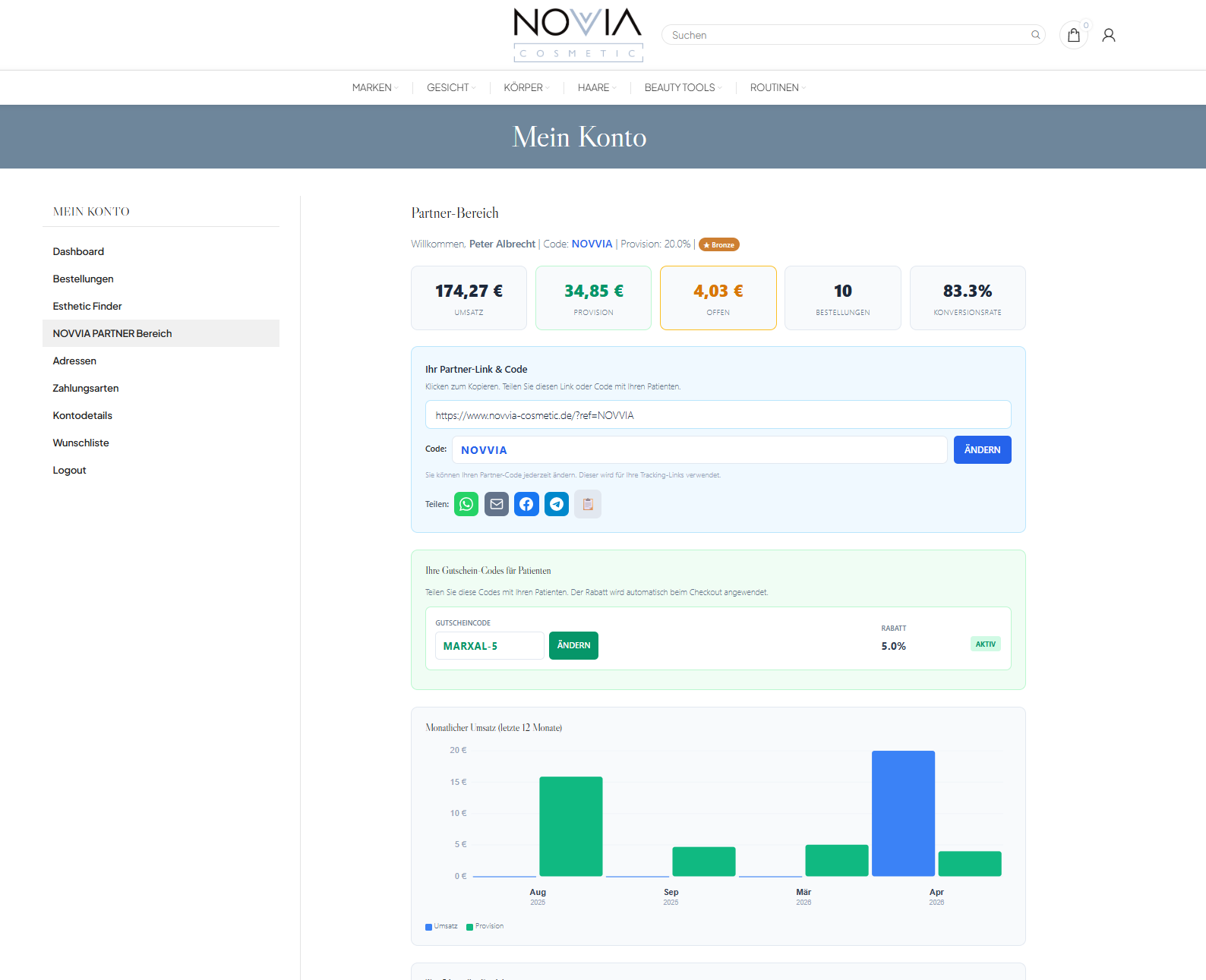Open Adressen in sidebar
Image resolution: width=1206 pixels, height=980 pixels.
click(x=161, y=361)
